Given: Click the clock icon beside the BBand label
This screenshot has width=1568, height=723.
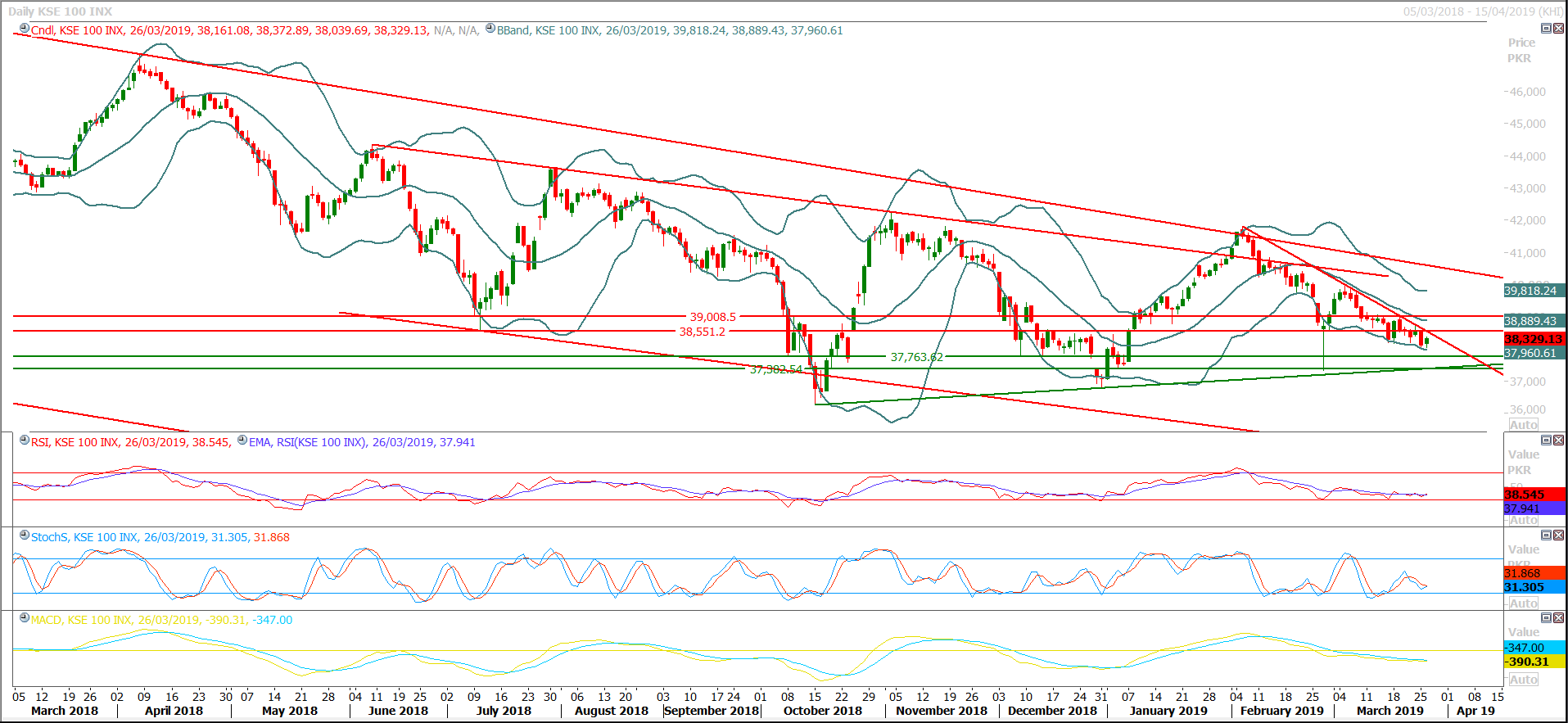Looking at the screenshot, I should click(x=490, y=29).
